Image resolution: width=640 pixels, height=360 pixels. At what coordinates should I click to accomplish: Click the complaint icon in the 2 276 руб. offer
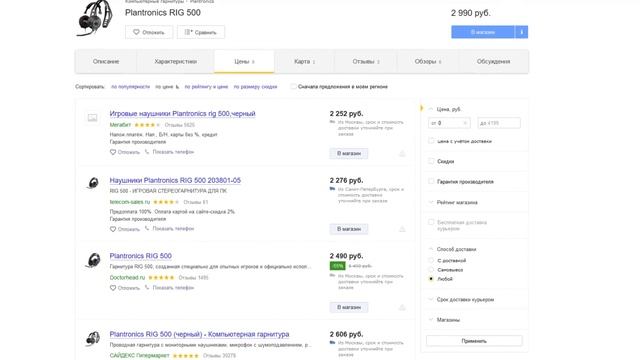402,229
